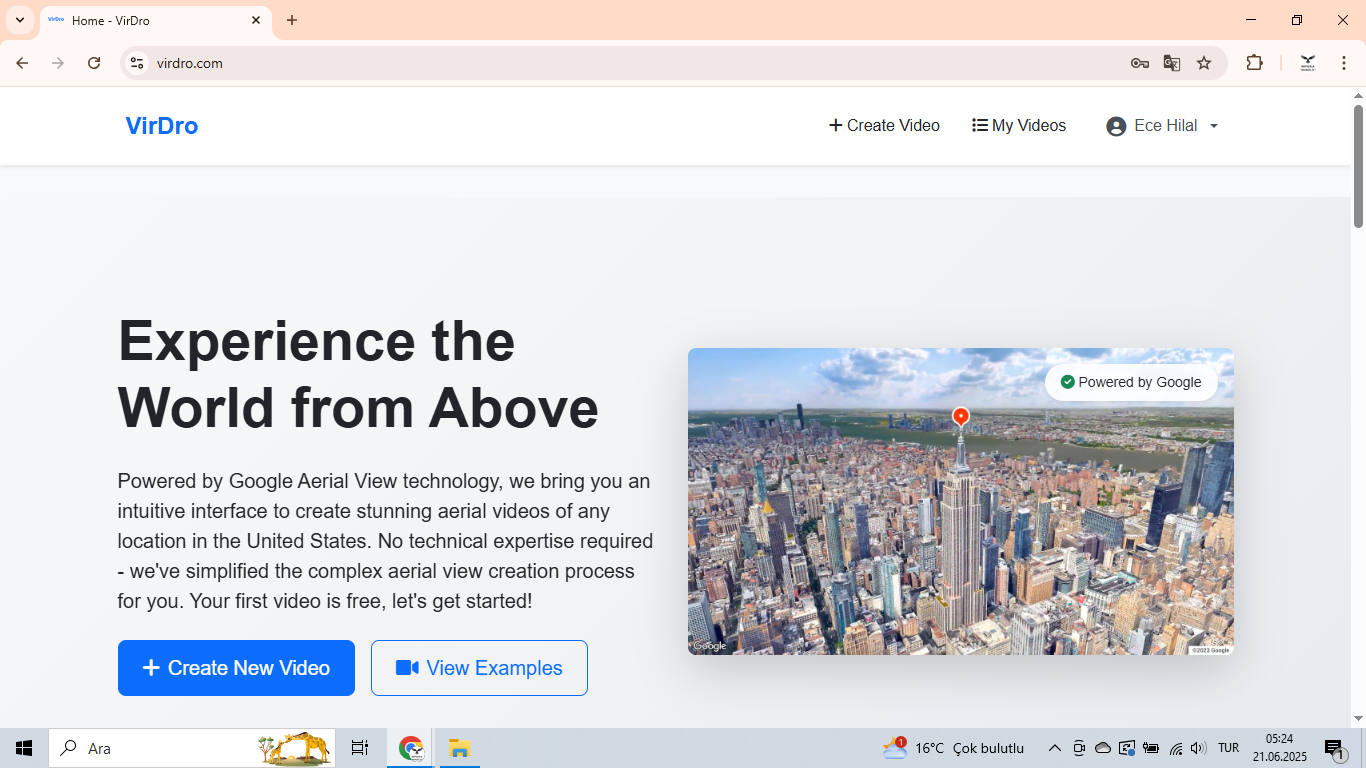
Task: Click the camera icon on View Examples
Action: coord(407,668)
